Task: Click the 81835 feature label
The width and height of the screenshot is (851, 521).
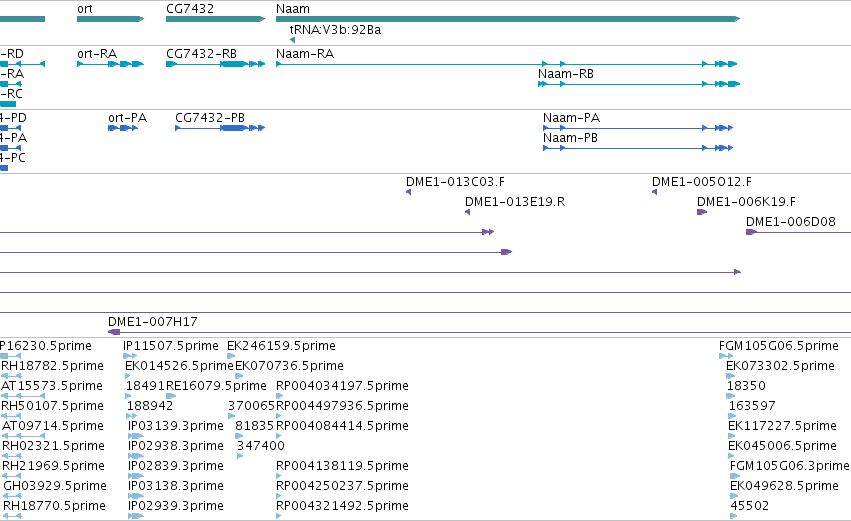Action: pos(254,426)
